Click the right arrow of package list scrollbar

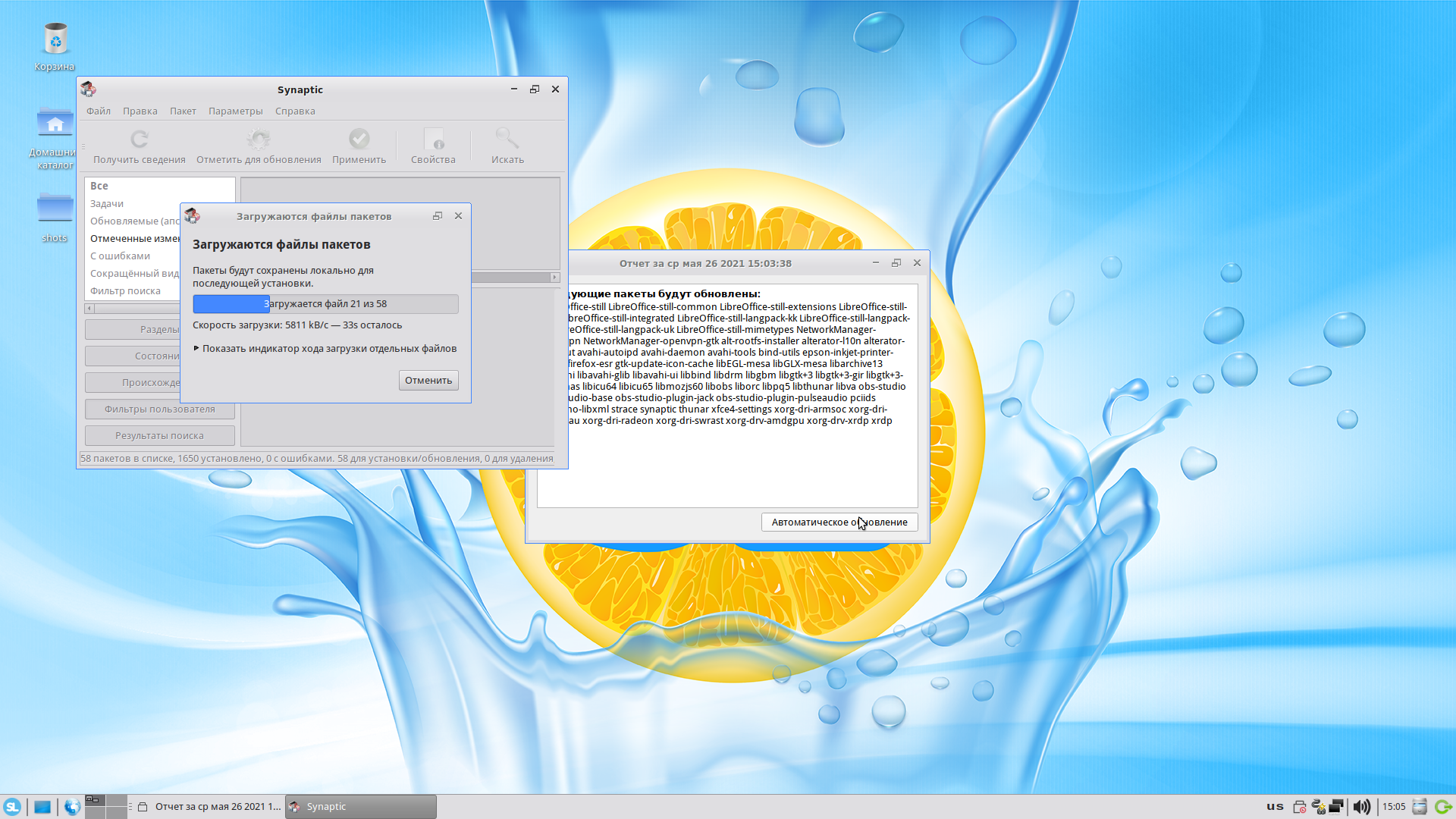click(555, 278)
